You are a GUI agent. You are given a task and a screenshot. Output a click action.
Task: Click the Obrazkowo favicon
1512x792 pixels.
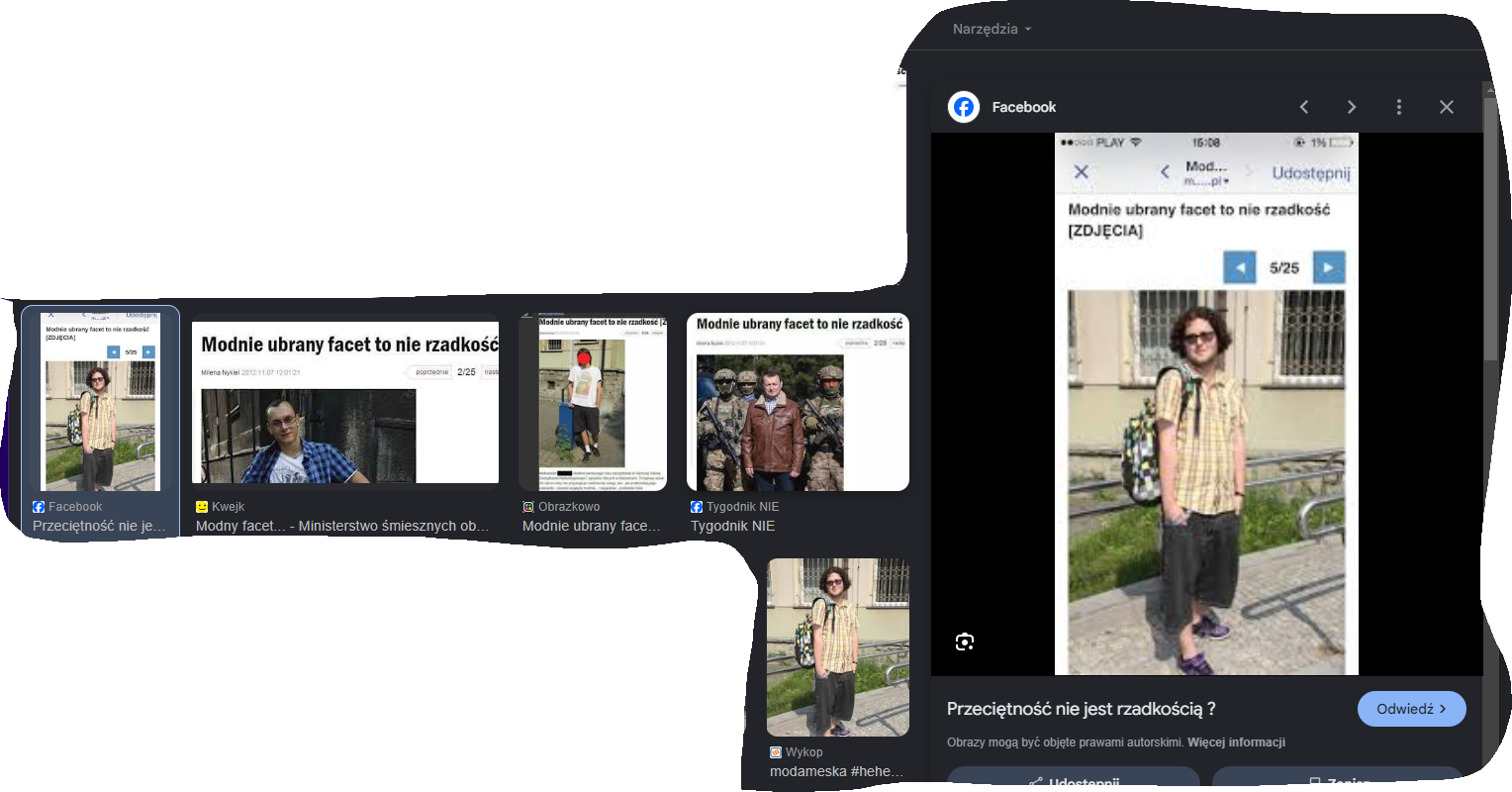tap(528, 507)
